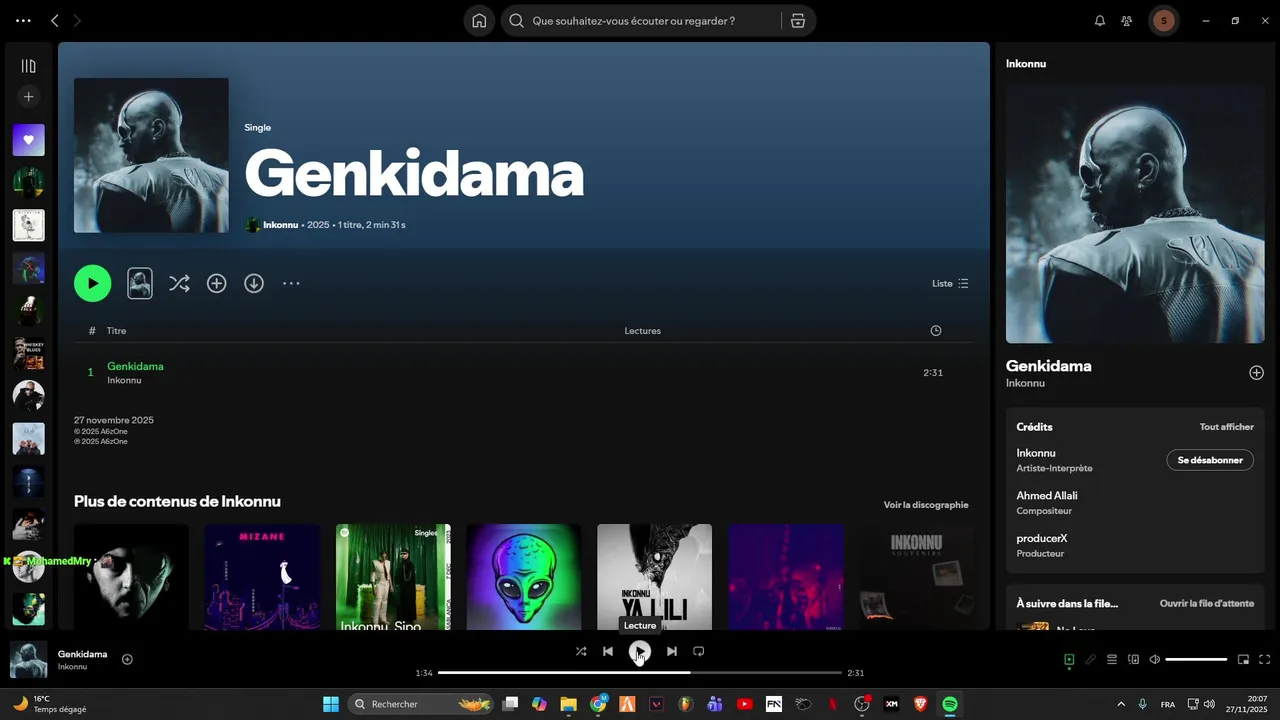
Task: Go back with the left arrow
Action: (x=55, y=21)
